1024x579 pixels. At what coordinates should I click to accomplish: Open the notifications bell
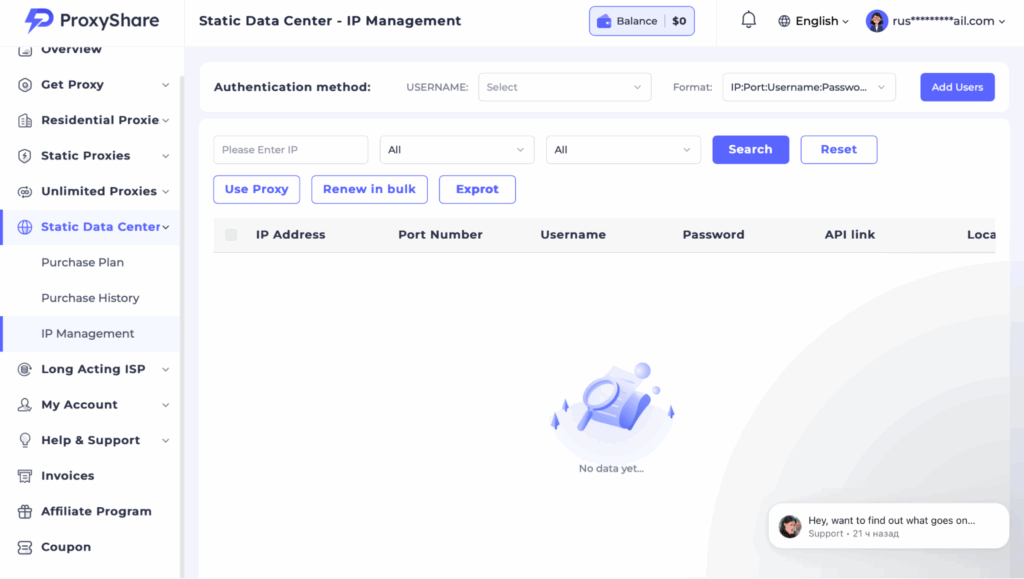748,20
